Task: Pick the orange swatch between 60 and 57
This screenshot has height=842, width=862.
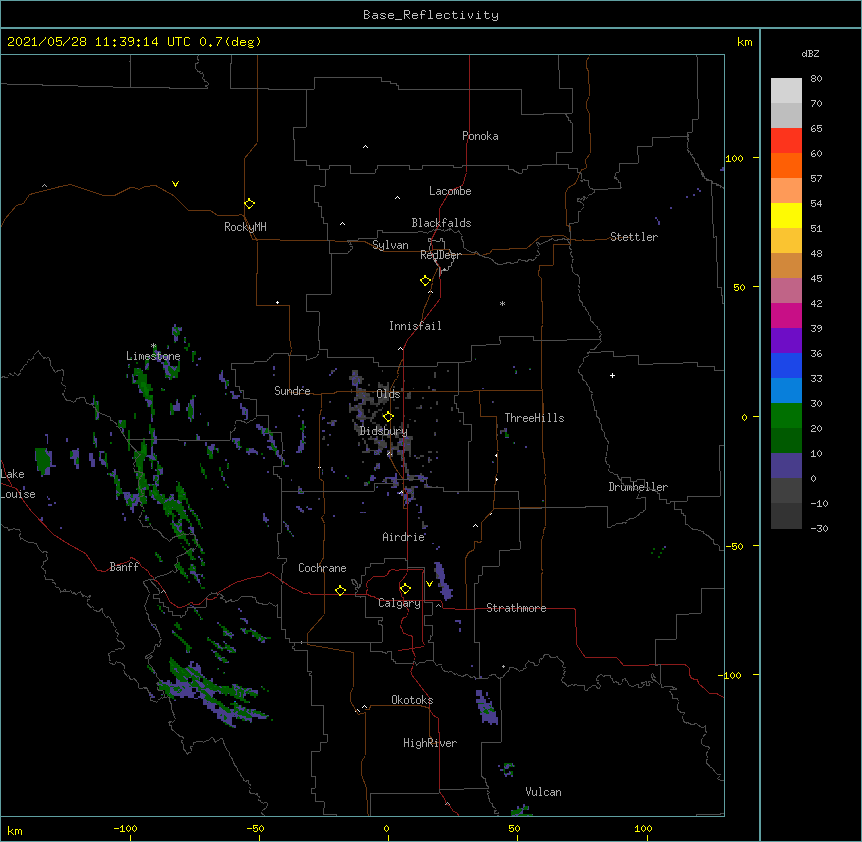Action: 786,165
